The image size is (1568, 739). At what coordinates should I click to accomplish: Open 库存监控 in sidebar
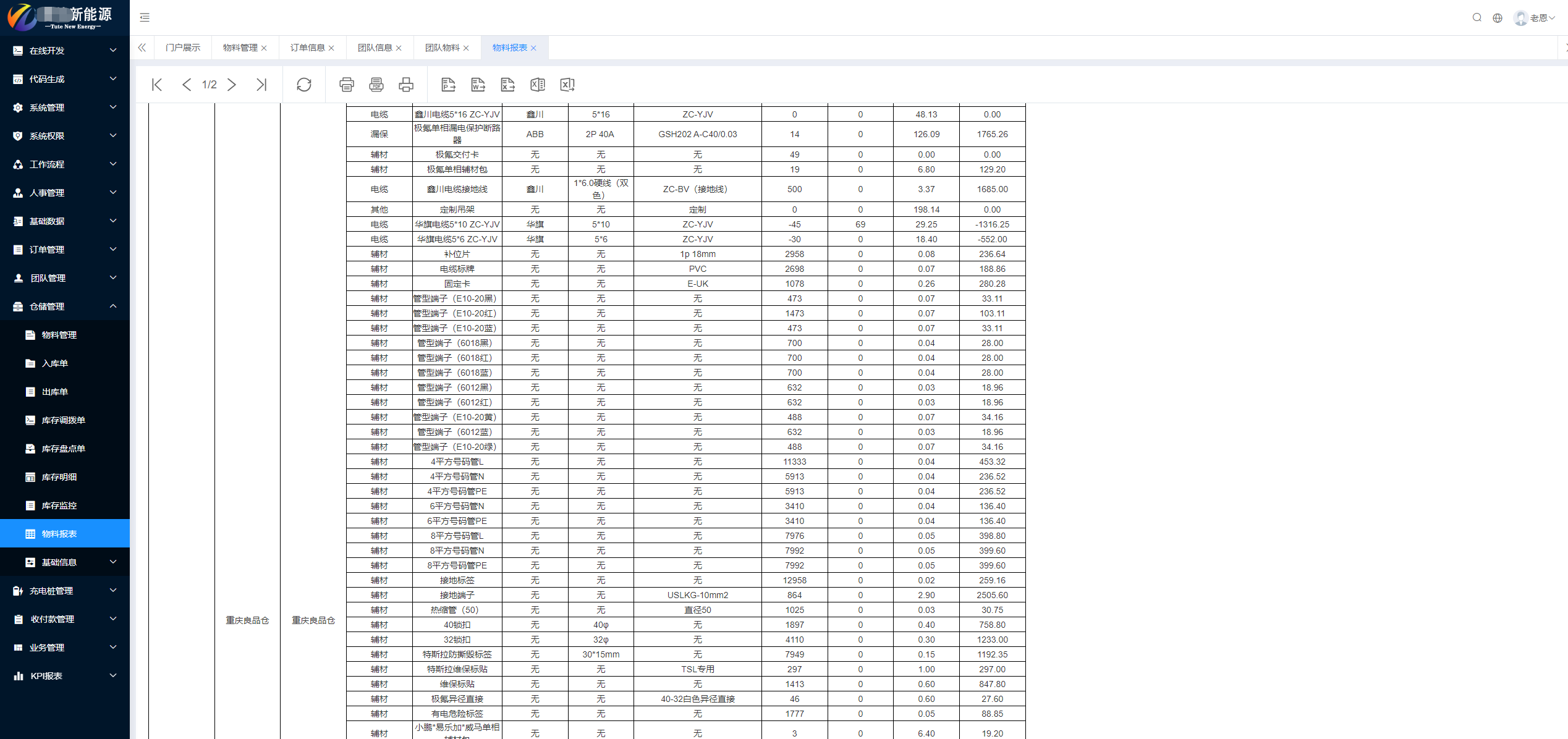click(x=65, y=505)
